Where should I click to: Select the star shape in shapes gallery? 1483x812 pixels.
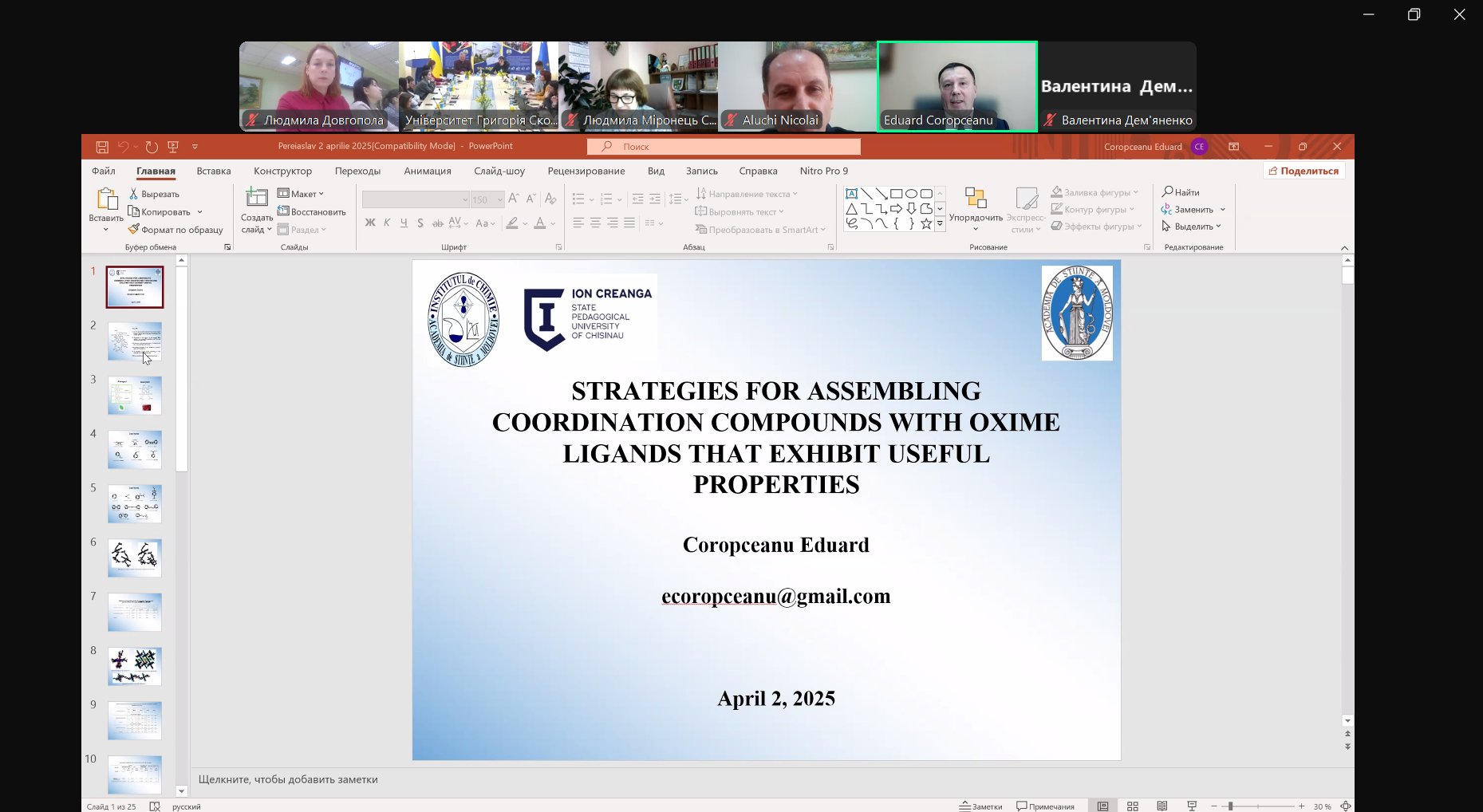(926, 224)
